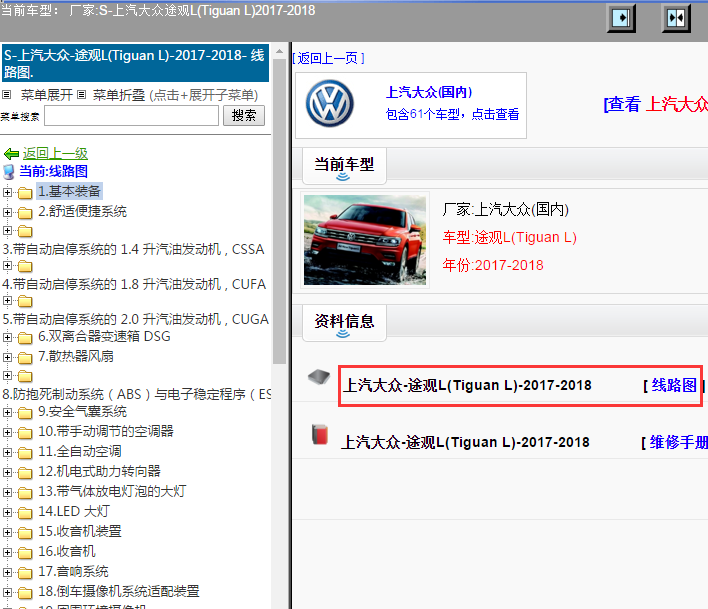
Task: Click the folder icon of 7.散热器风扇
Action: (25, 358)
